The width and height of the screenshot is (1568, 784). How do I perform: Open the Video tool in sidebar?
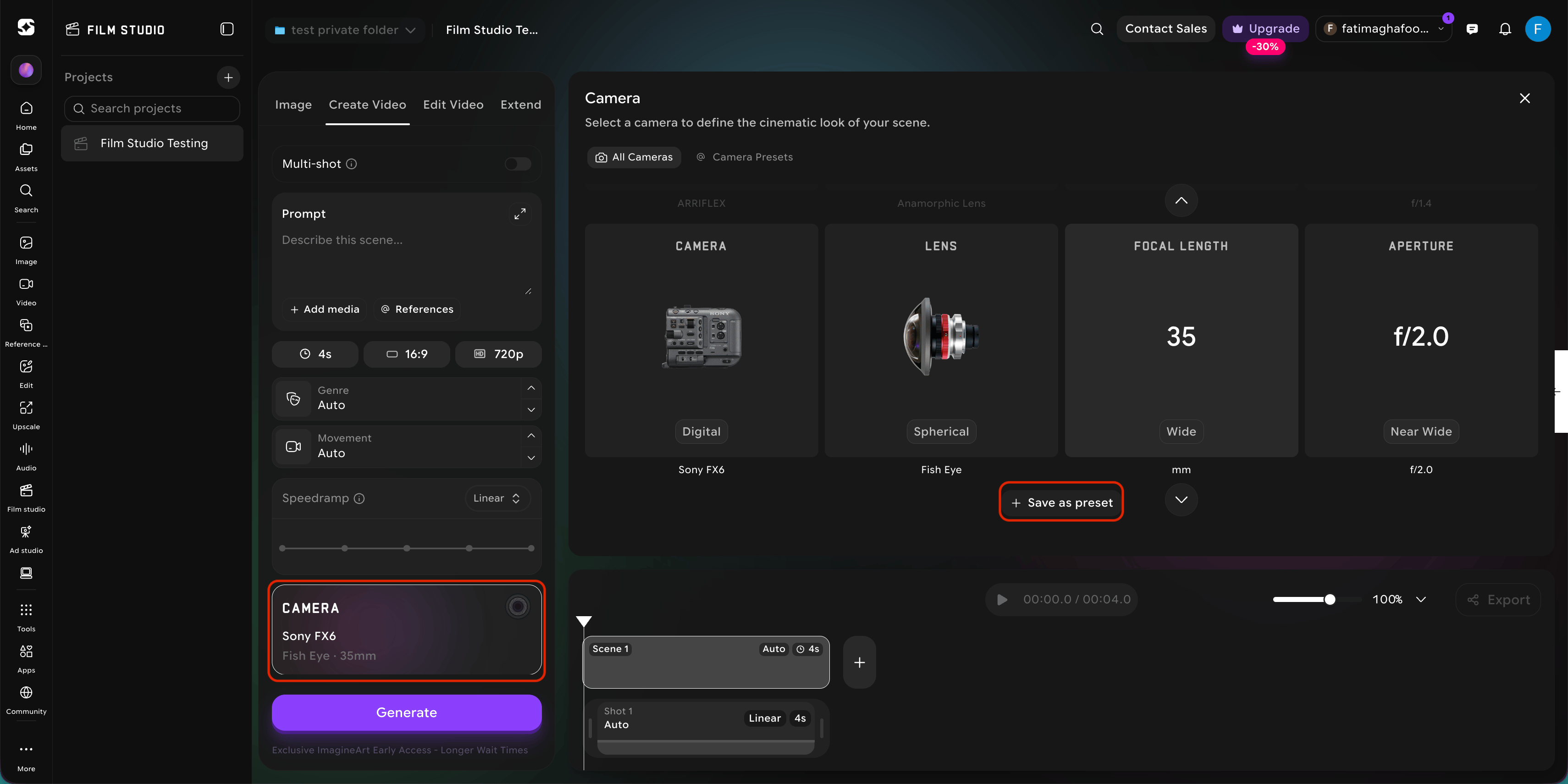tap(26, 292)
